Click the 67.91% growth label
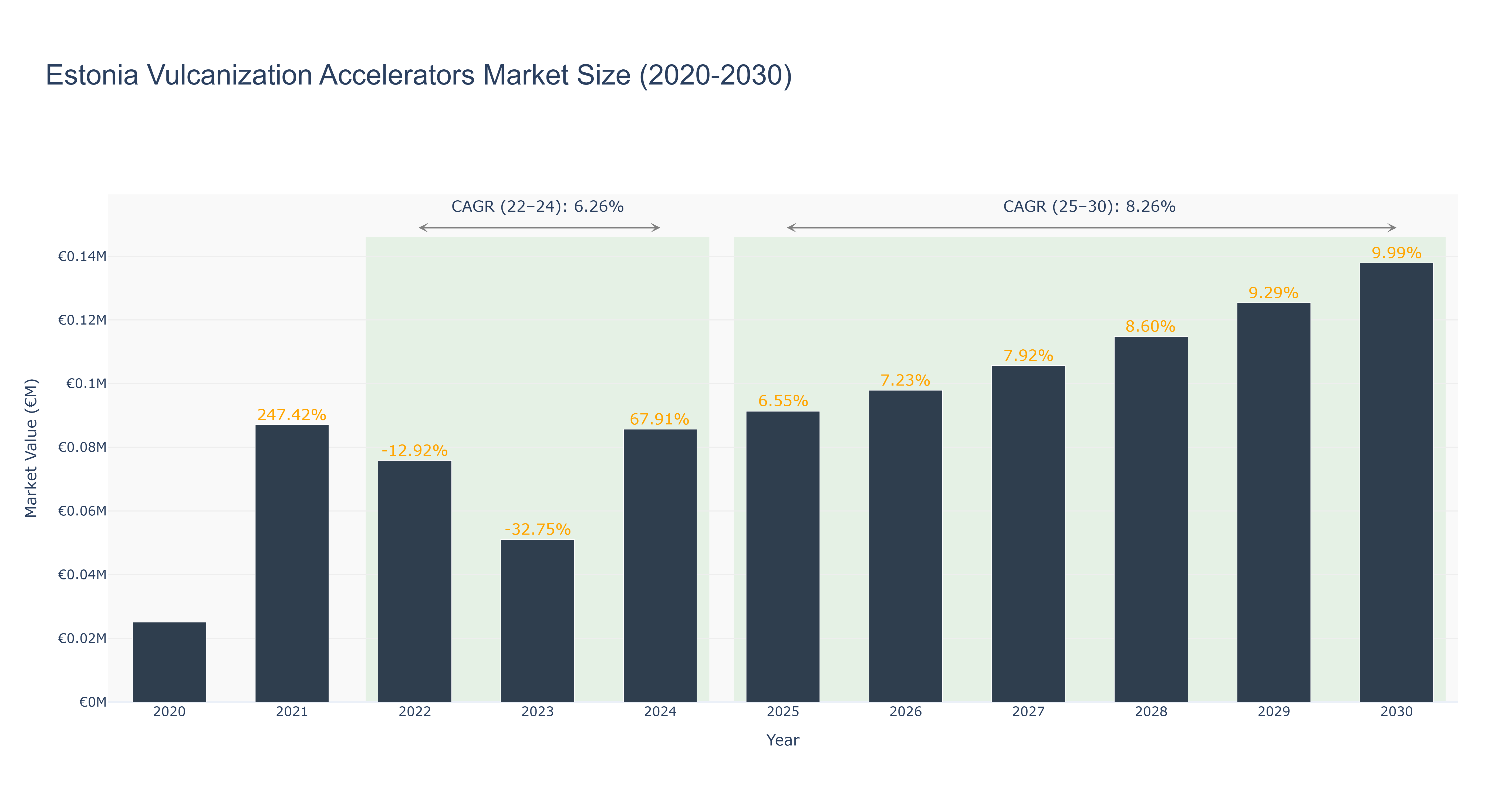The image size is (1512, 810). [x=660, y=419]
